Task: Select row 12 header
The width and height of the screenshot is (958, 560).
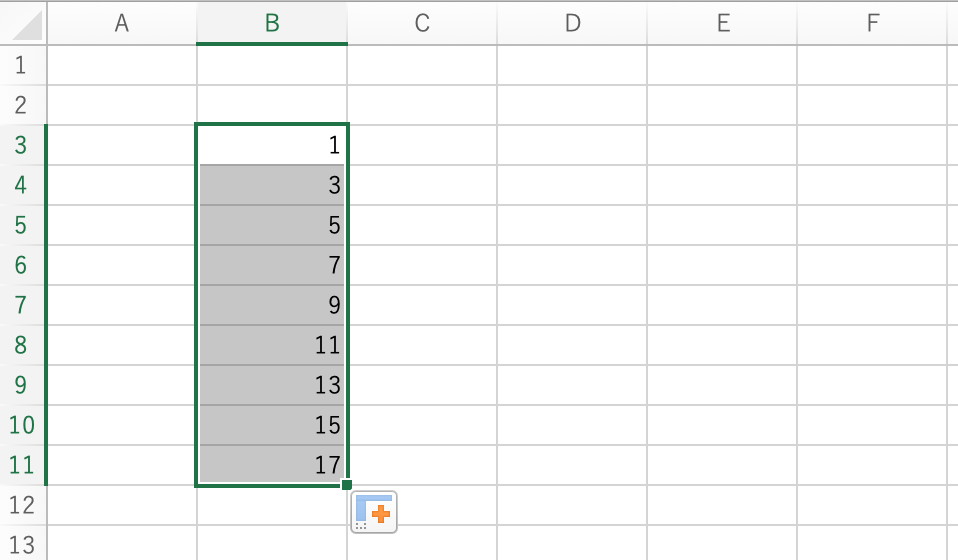Action: [x=22, y=506]
